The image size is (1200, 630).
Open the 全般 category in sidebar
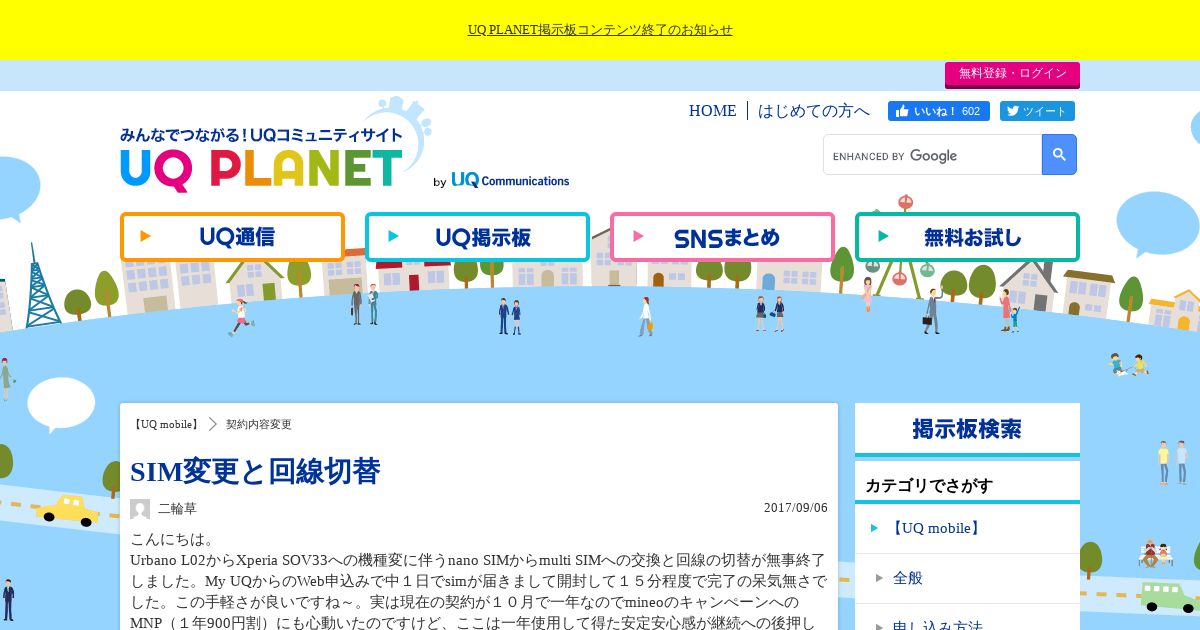coord(967,578)
